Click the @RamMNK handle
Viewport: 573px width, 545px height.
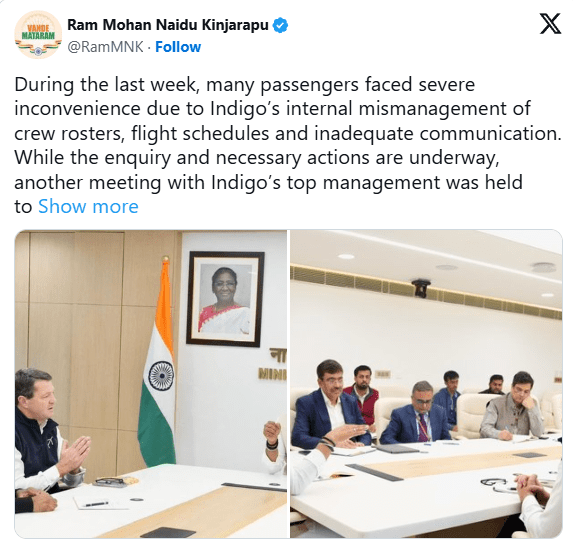[x=106, y=47]
